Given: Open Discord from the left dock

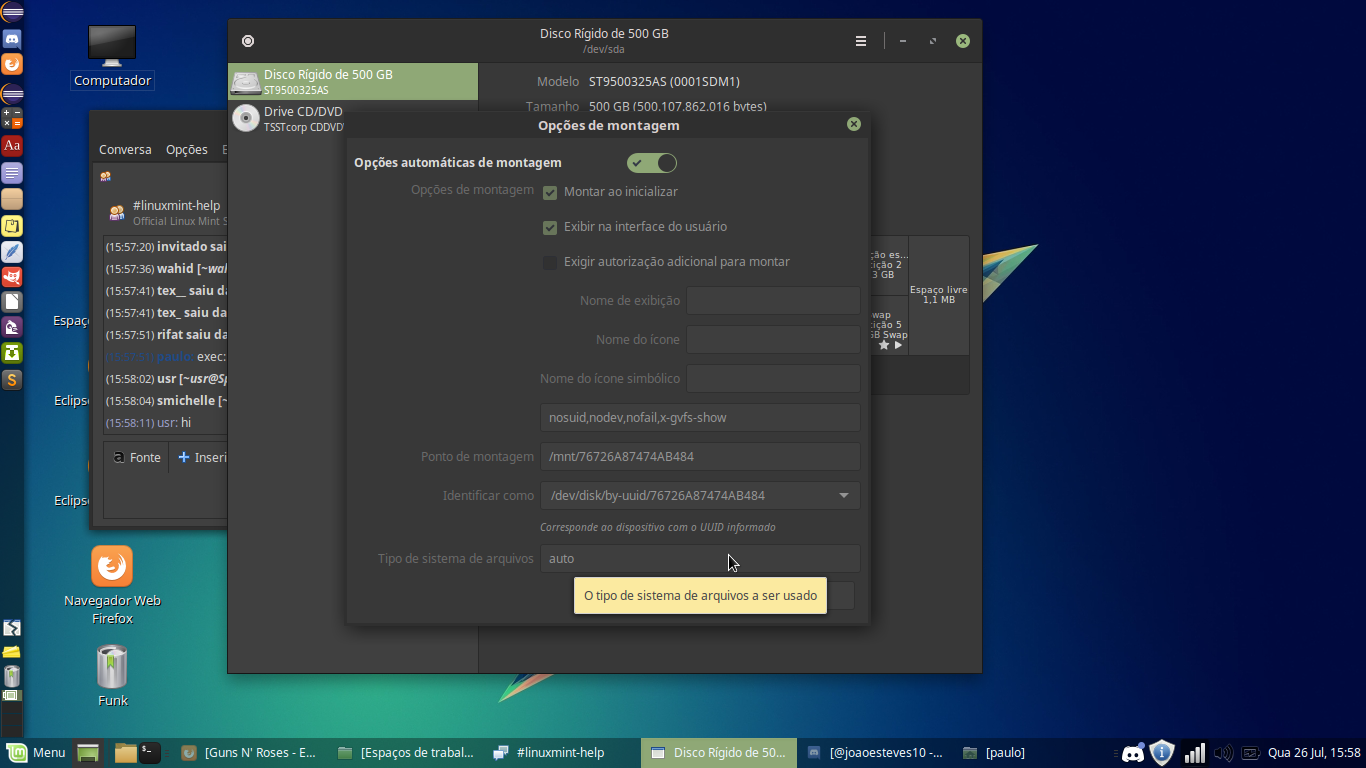Looking at the screenshot, I should click(x=12, y=40).
